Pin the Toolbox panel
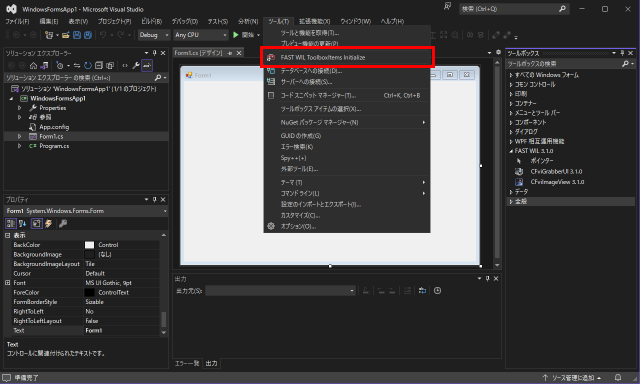 (x=622, y=53)
